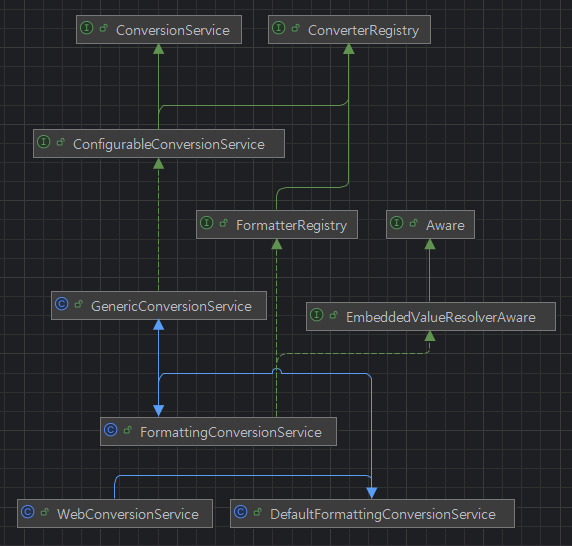Select the Aware interface node
This screenshot has width=572, height=546.
click(430, 225)
